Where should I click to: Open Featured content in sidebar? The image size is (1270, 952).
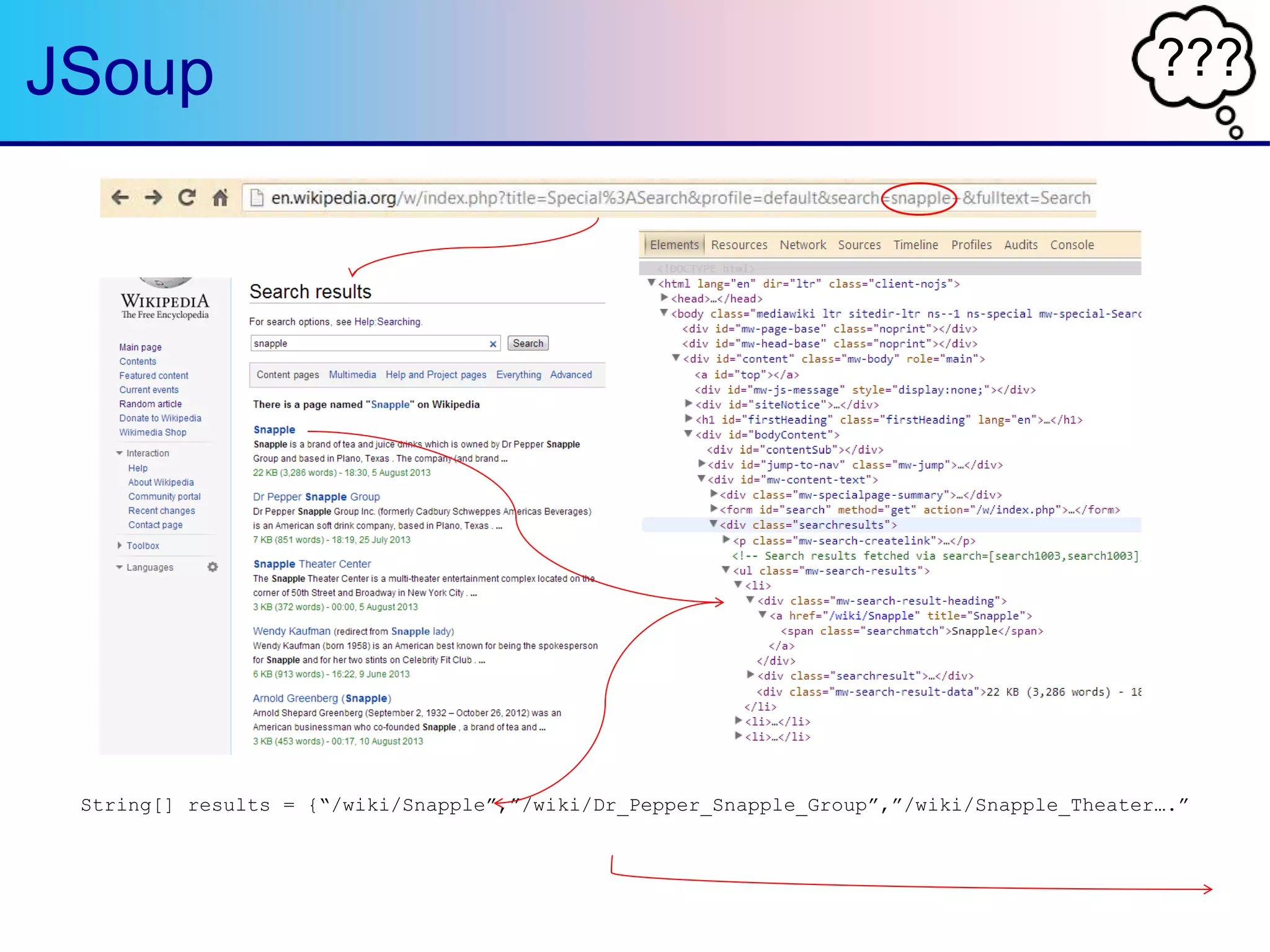click(154, 376)
